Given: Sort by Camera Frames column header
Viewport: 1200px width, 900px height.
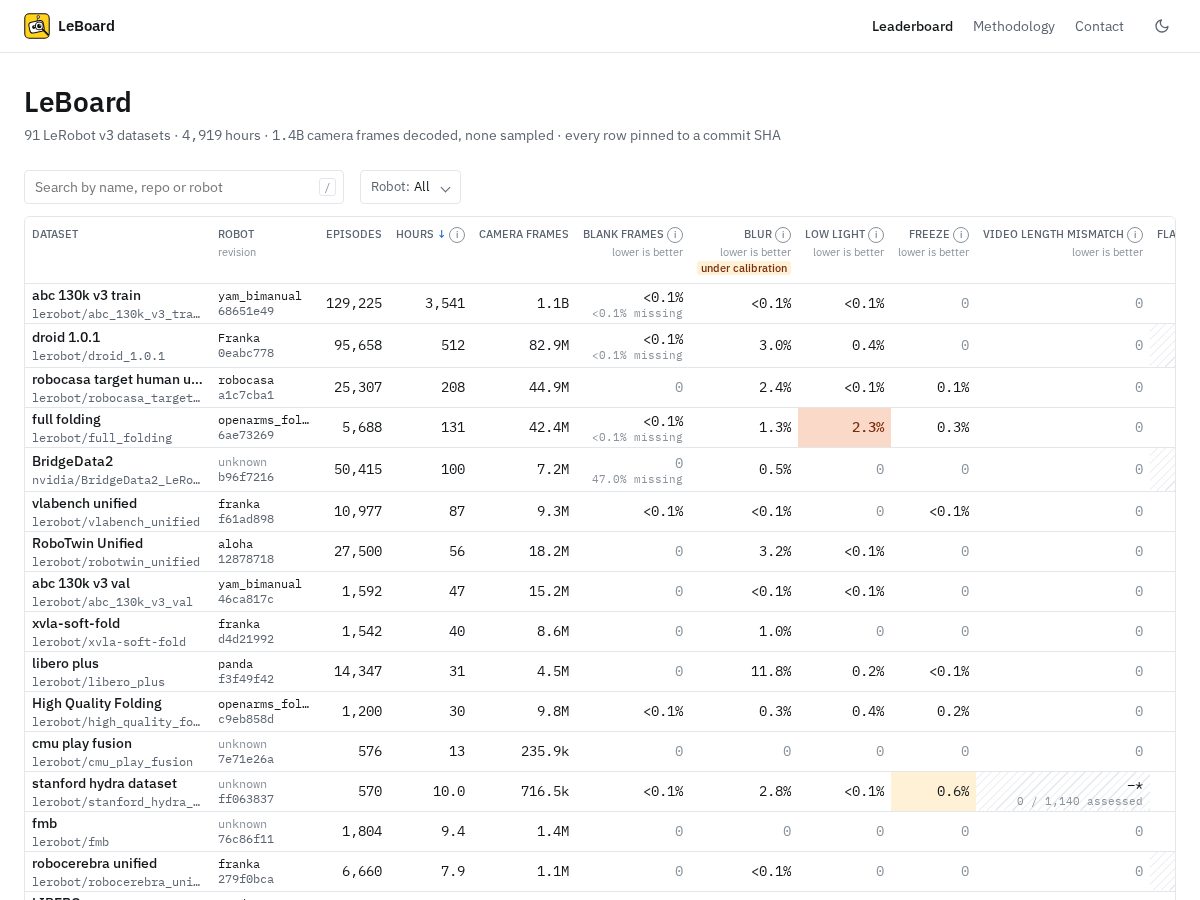Looking at the screenshot, I should 524,234.
